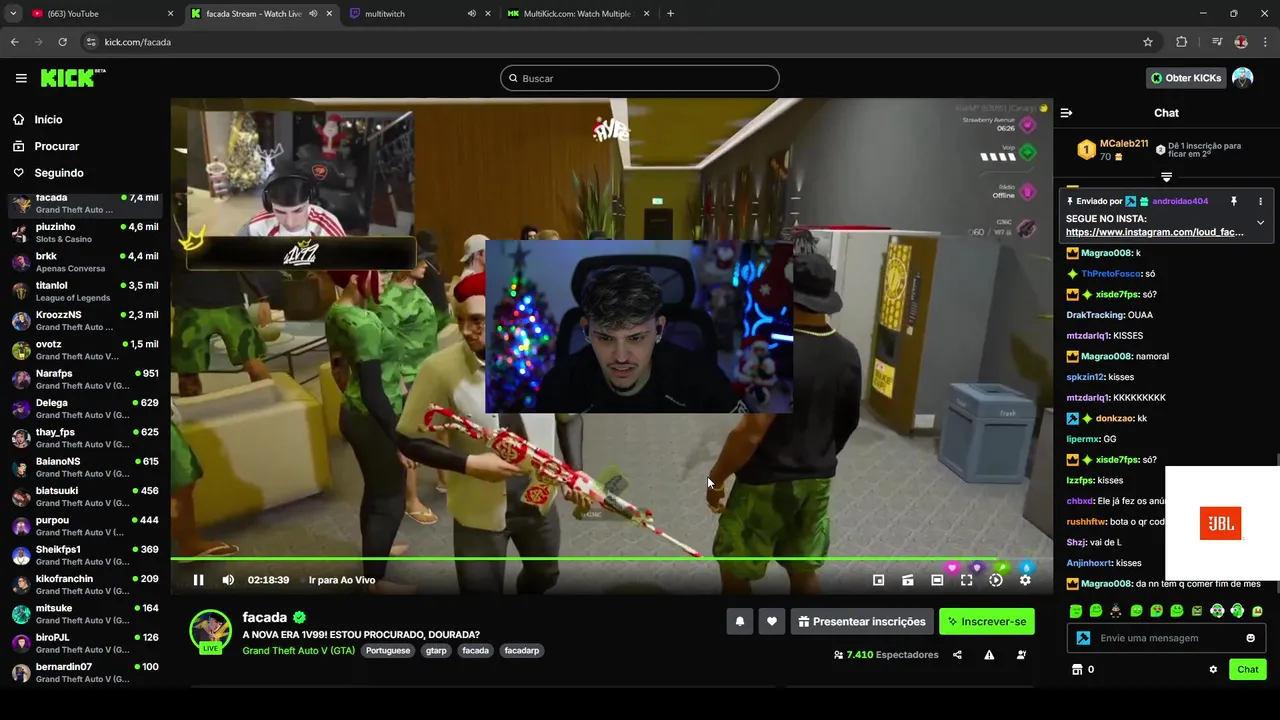Open the profile avatar menu
The width and height of the screenshot is (1280, 720).
(x=1242, y=78)
